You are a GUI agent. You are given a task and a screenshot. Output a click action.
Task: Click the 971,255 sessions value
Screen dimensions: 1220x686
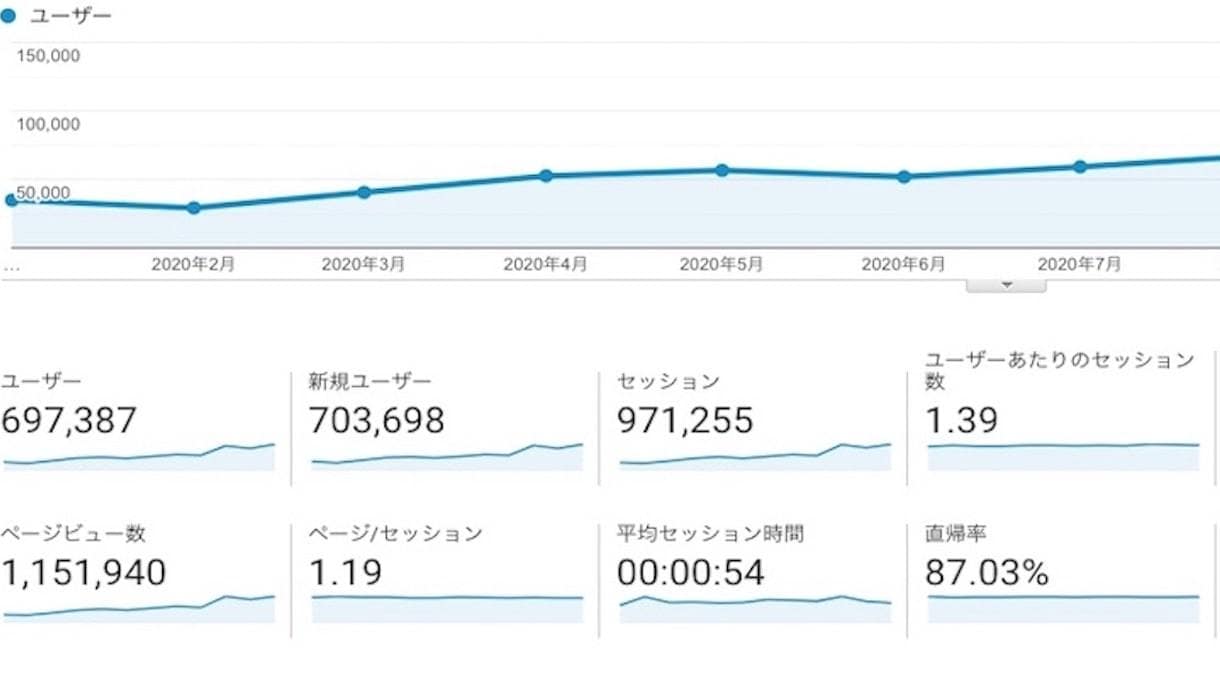(685, 421)
